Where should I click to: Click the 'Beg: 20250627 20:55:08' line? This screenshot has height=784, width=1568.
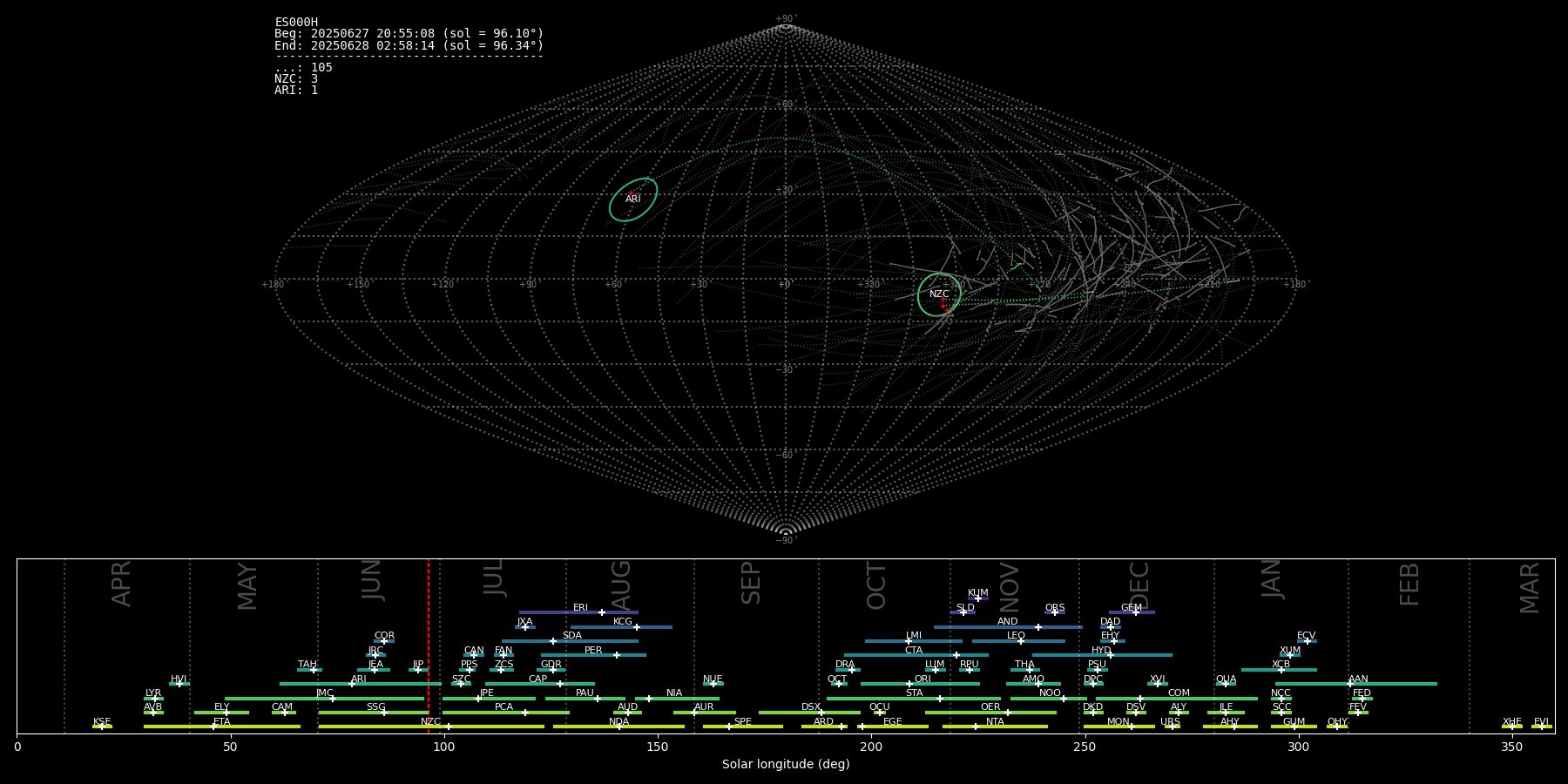(x=409, y=34)
